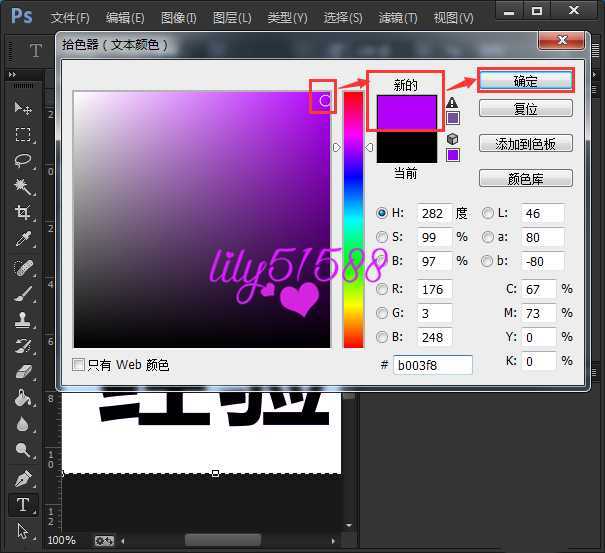The width and height of the screenshot is (605, 553).
Task: Select the Pen tool
Action: [23, 478]
